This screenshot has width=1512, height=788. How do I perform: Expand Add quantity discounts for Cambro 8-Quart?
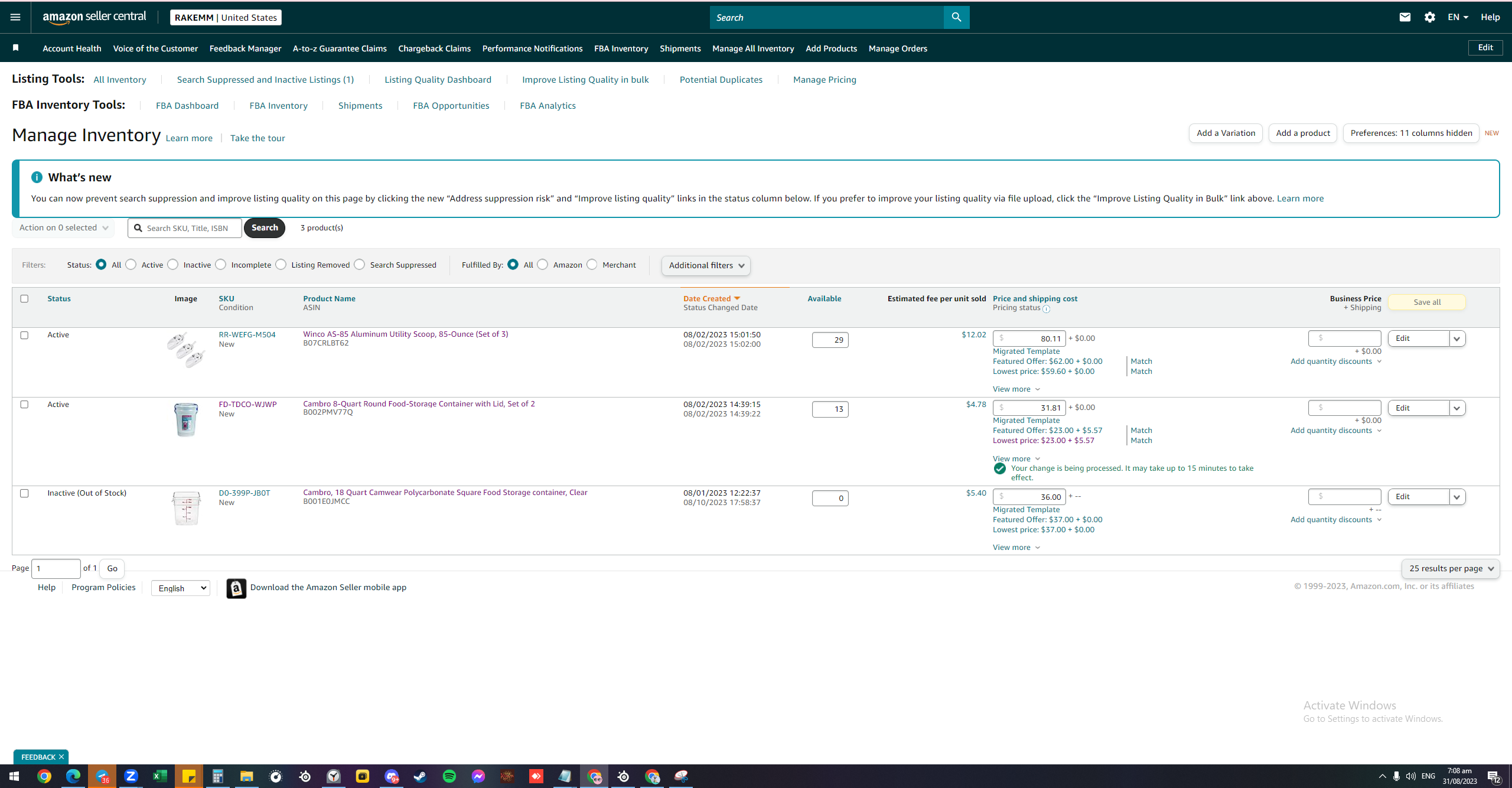pyautogui.click(x=1336, y=431)
